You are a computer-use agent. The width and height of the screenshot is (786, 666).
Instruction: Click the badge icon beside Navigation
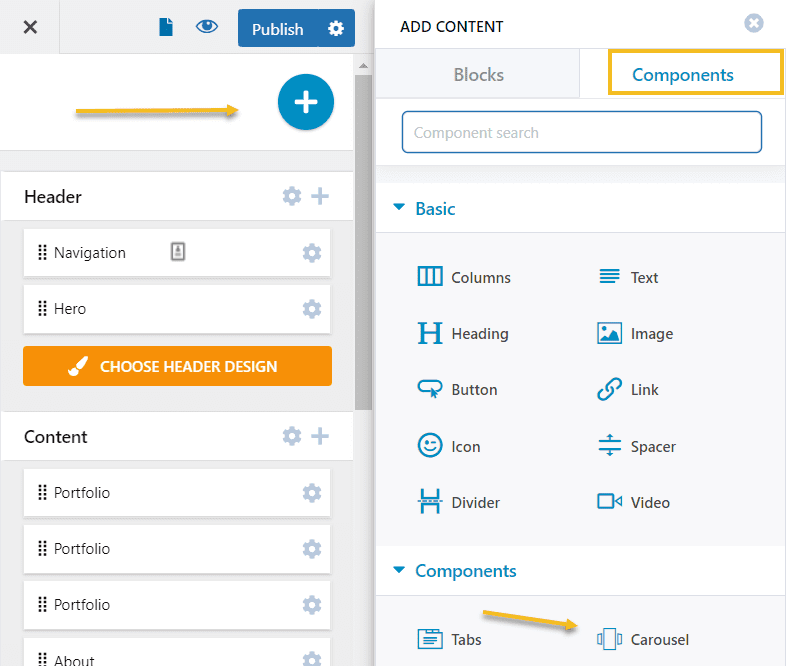tap(178, 252)
